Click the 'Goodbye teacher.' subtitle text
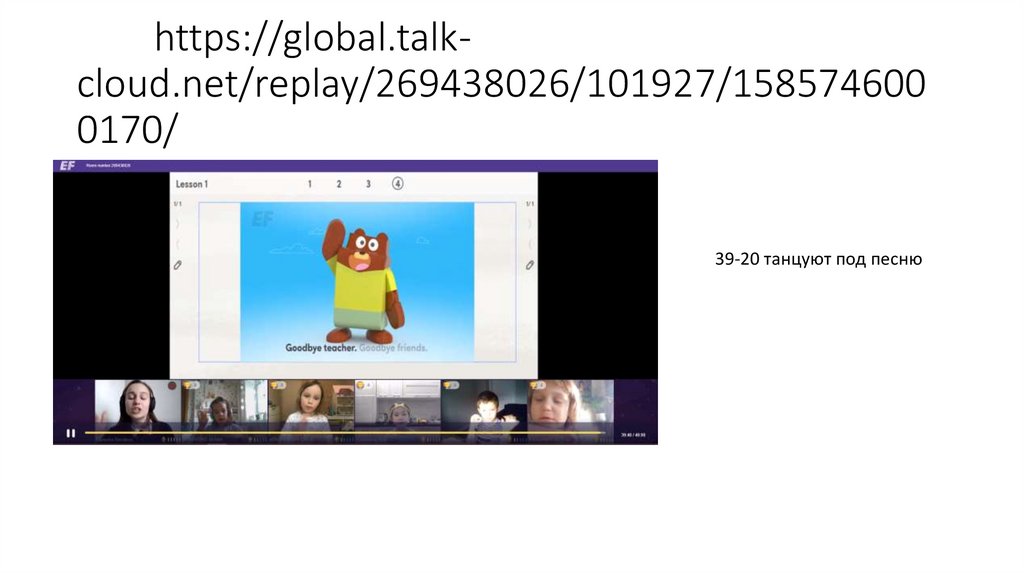Screen dimensions: 1024x574 coord(321,348)
